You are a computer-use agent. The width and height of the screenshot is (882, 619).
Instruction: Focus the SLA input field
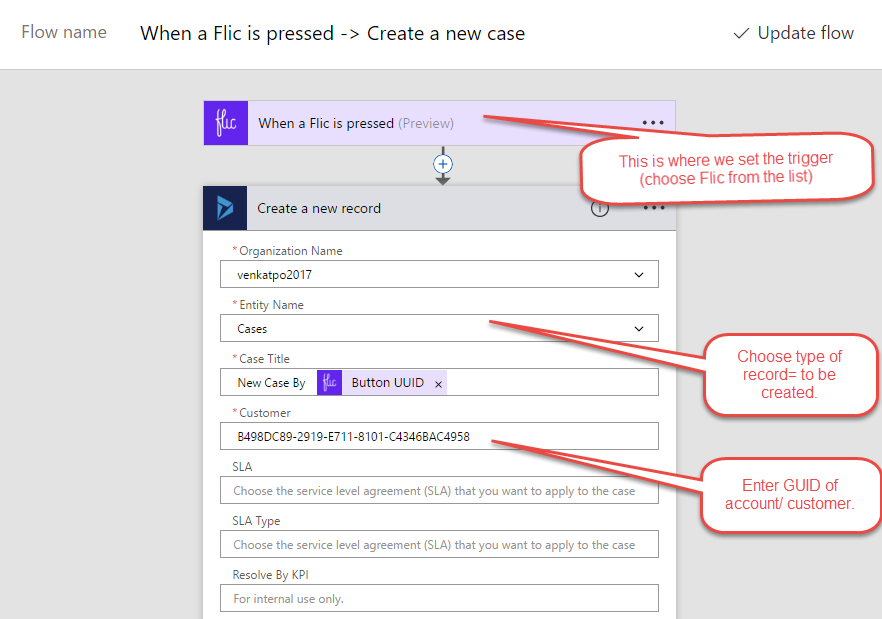[439, 491]
